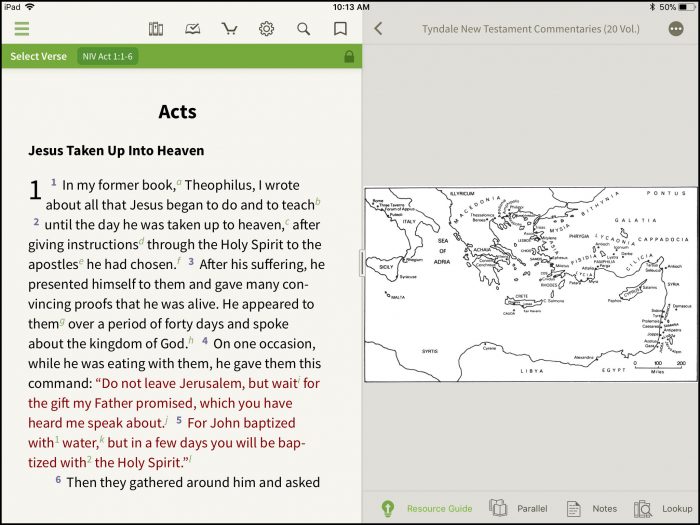Open the store cart icon
This screenshot has width=700, height=525.
coord(229,29)
